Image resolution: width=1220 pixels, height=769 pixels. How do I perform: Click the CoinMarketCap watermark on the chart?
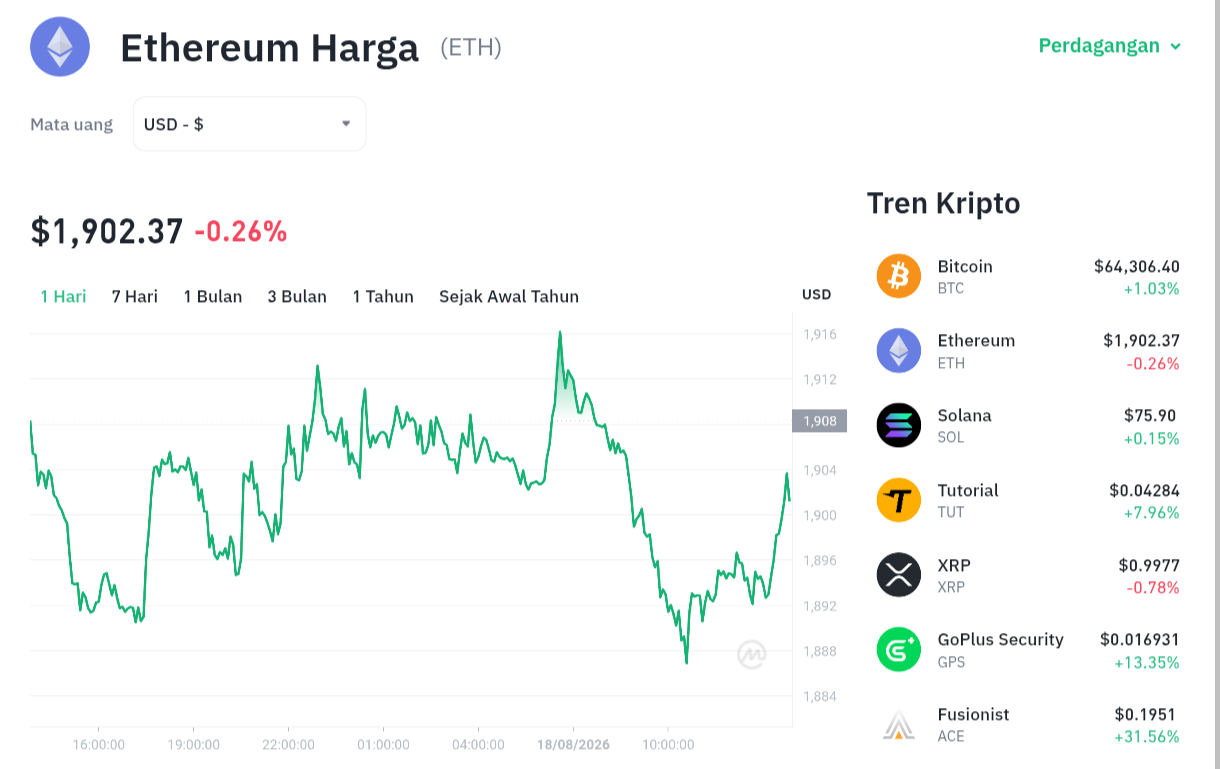(x=752, y=655)
